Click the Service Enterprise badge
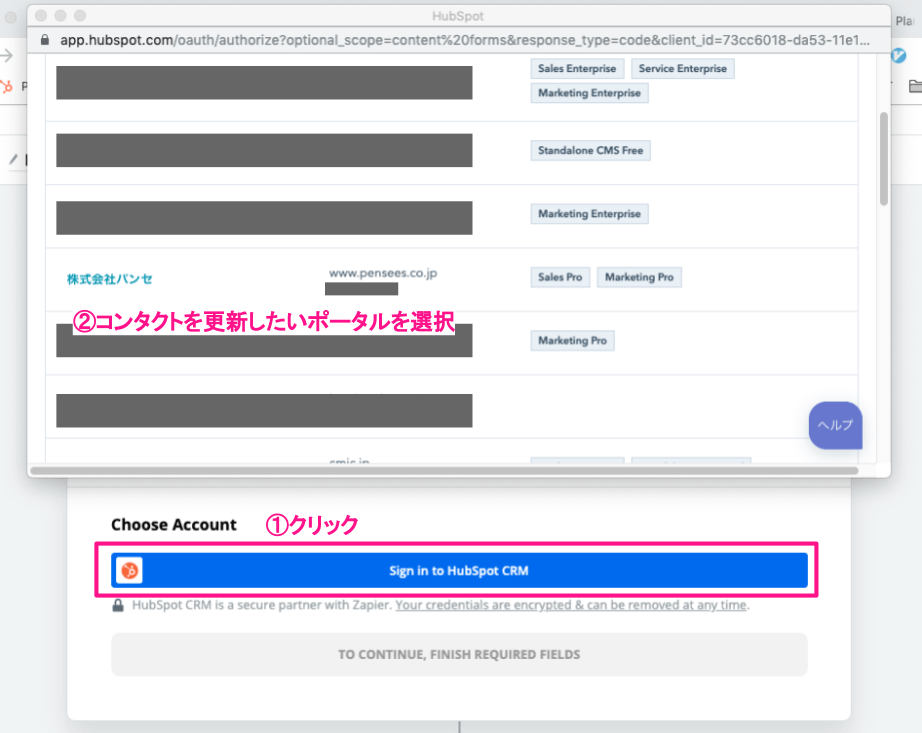The height and width of the screenshot is (733, 922). click(683, 68)
